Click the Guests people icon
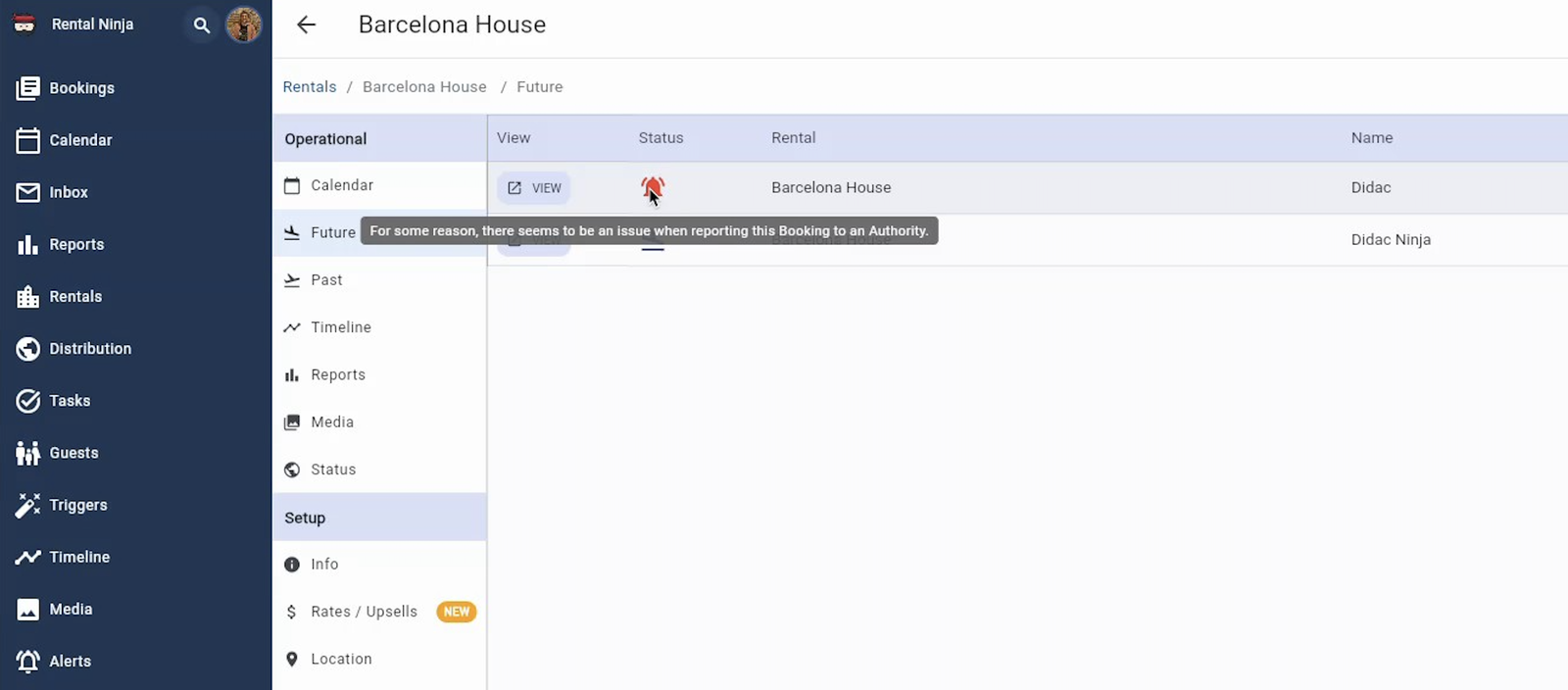This screenshot has height=690, width=1568. [28, 453]
